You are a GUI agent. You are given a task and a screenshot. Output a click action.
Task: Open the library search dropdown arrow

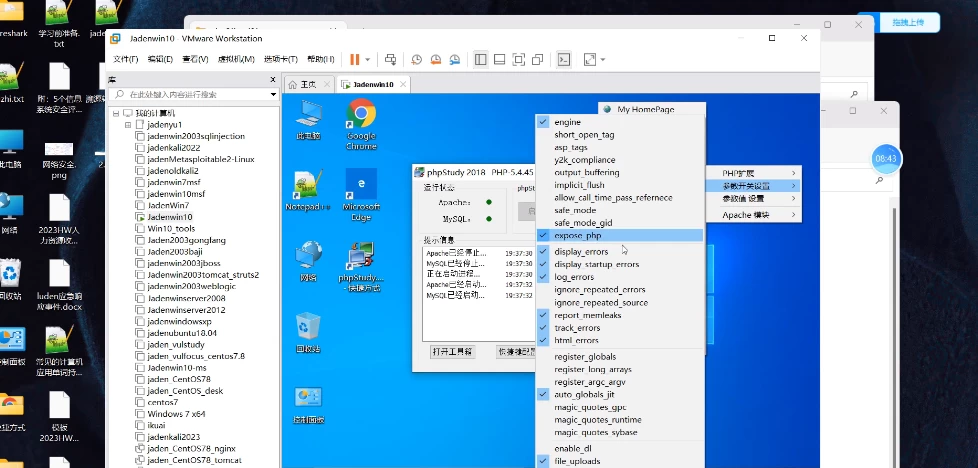pyautogui.click(x=274, y=94)
